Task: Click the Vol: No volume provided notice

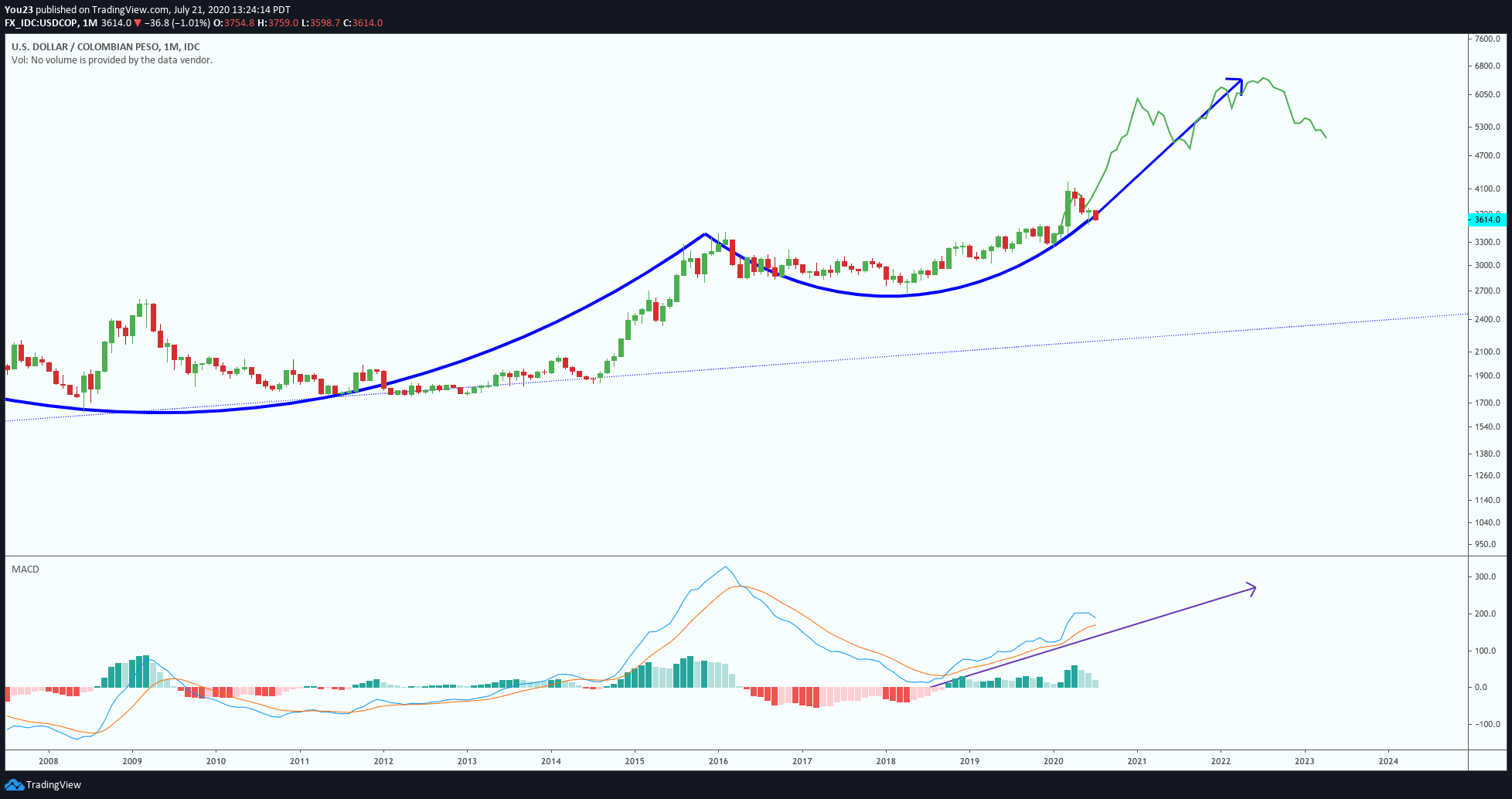Action: [112, 60]
